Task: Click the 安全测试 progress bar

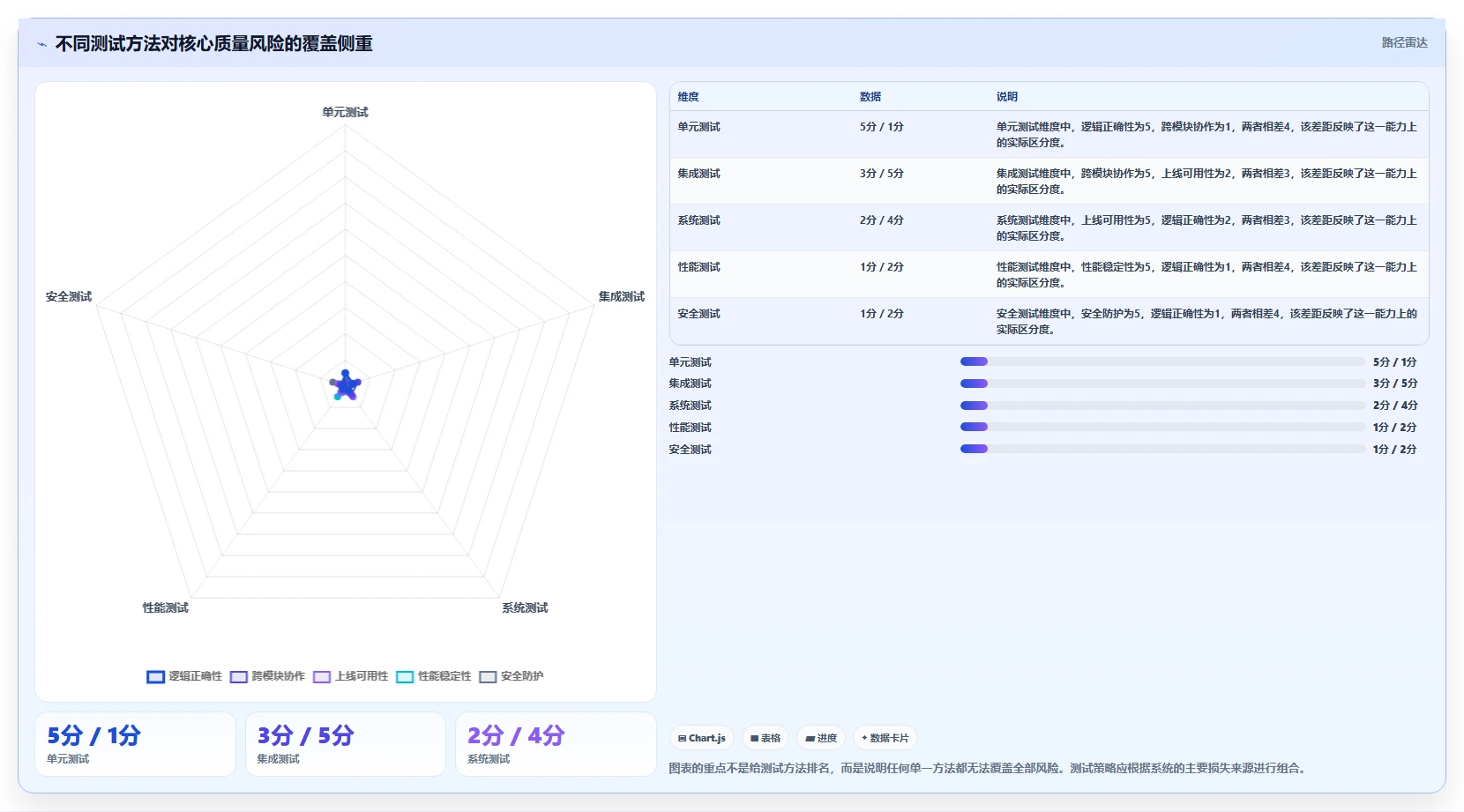Action: (x=1162, y=449)
